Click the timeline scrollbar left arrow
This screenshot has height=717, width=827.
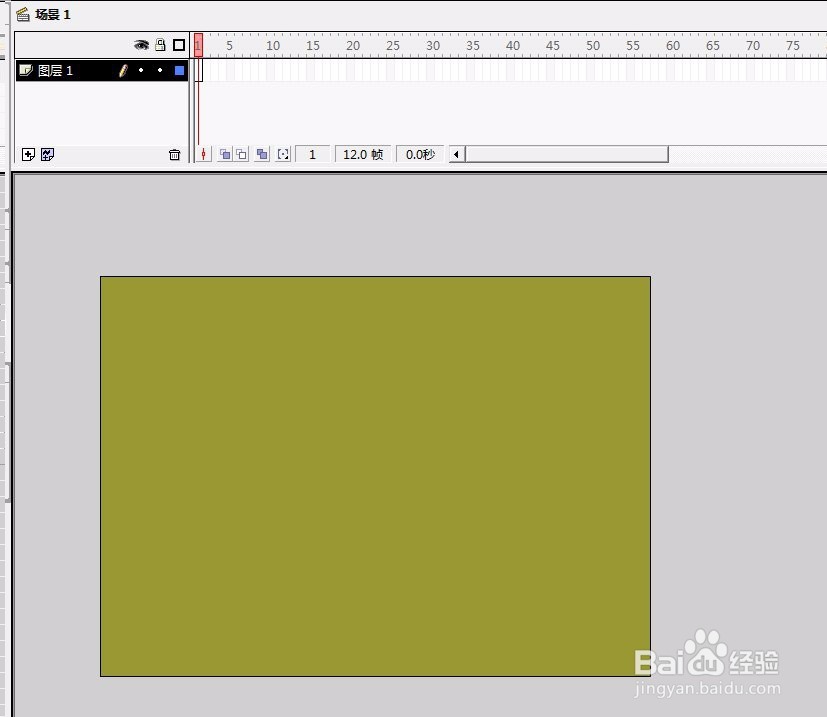[x=457, y=155]
